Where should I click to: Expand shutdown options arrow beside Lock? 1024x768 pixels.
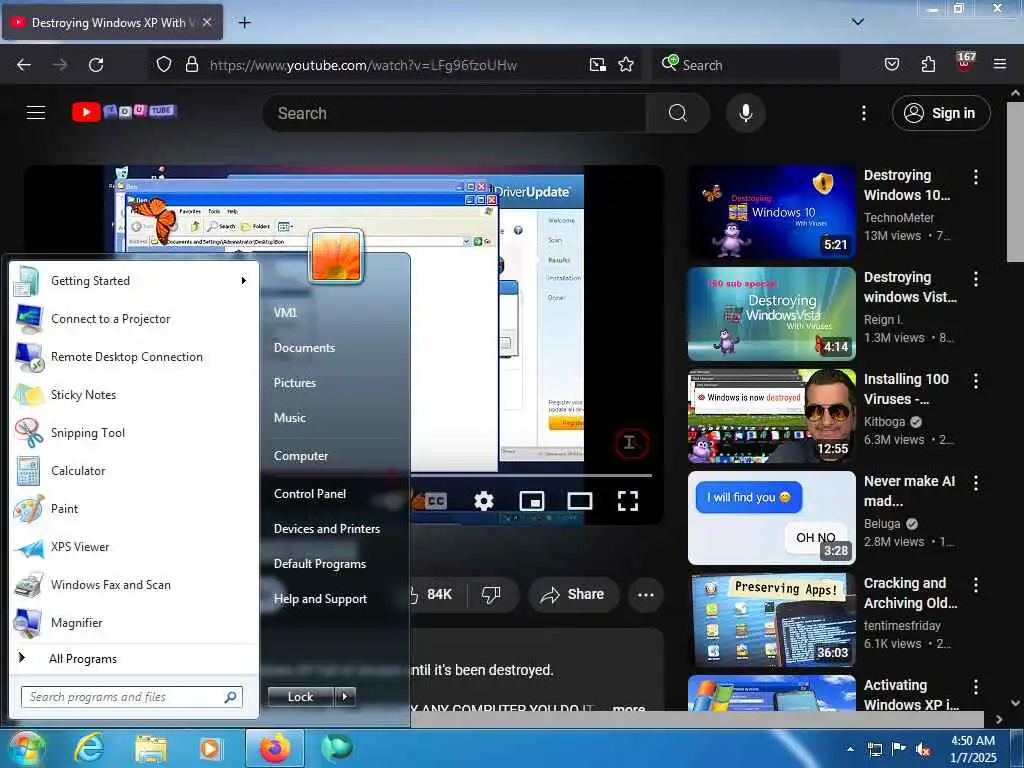[x=345, y=697]
